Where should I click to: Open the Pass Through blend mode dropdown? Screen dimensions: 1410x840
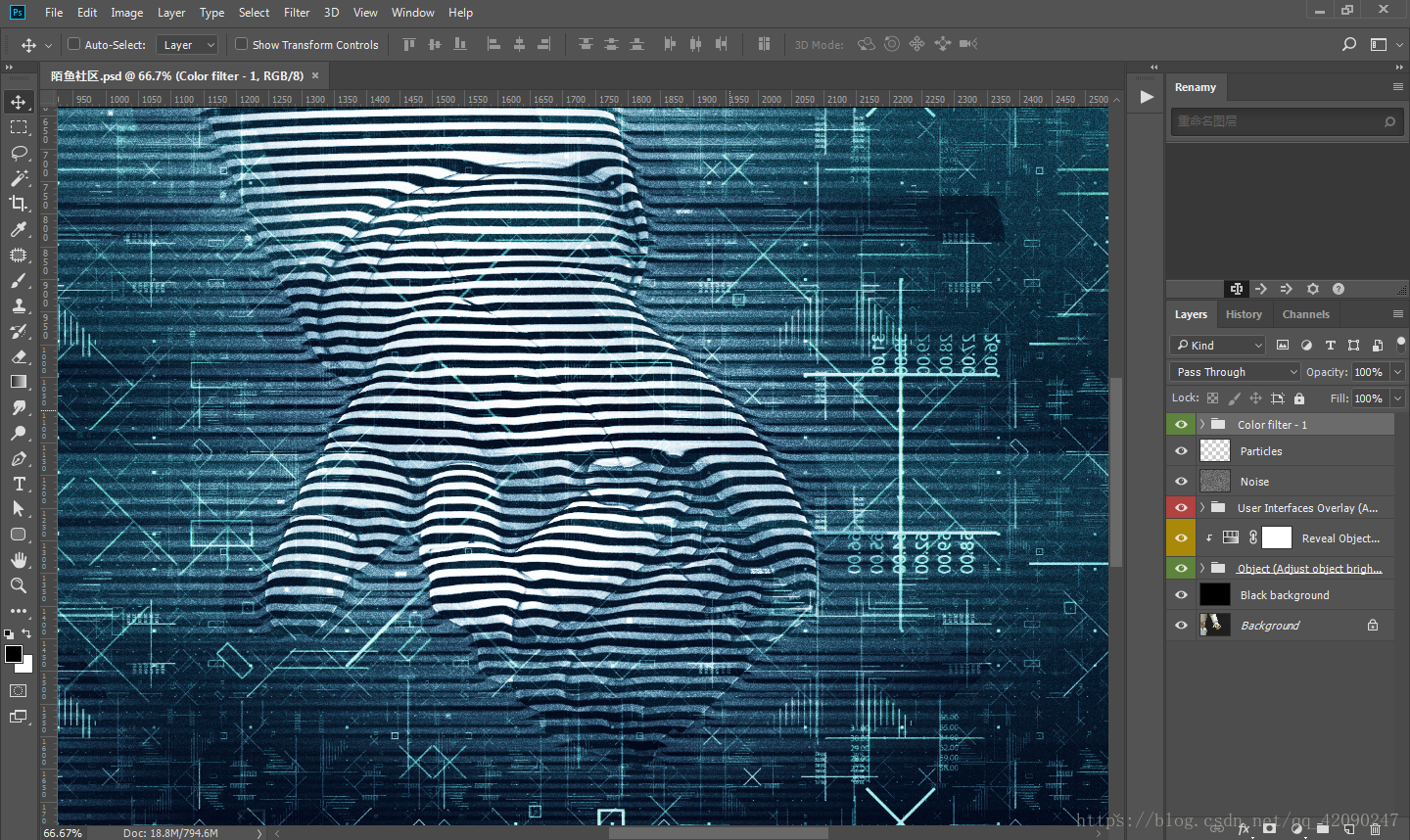pyautogui.click(x=1235, y=372)
